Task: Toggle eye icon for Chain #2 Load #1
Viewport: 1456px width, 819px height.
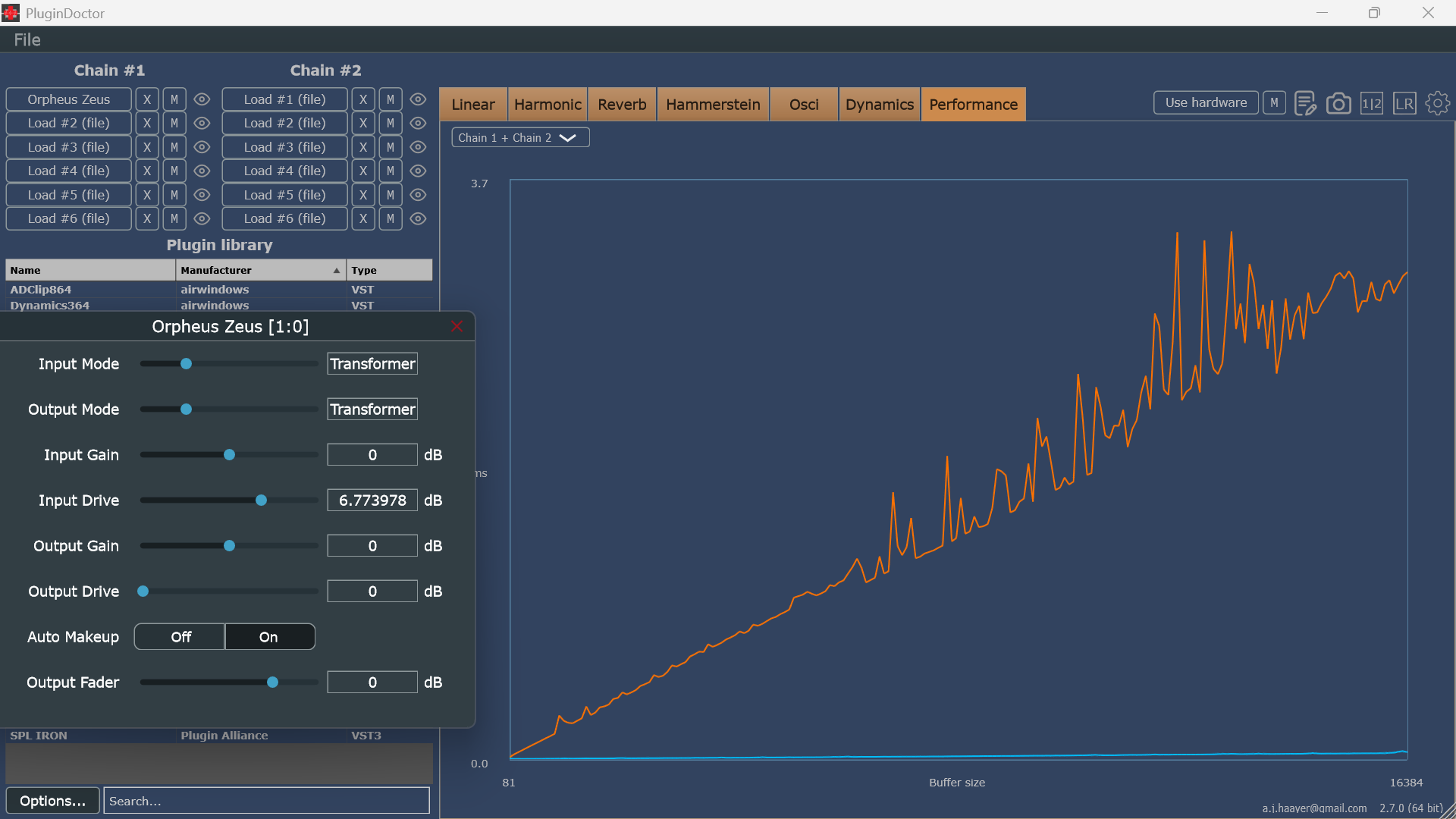Action: click(418, 99)
